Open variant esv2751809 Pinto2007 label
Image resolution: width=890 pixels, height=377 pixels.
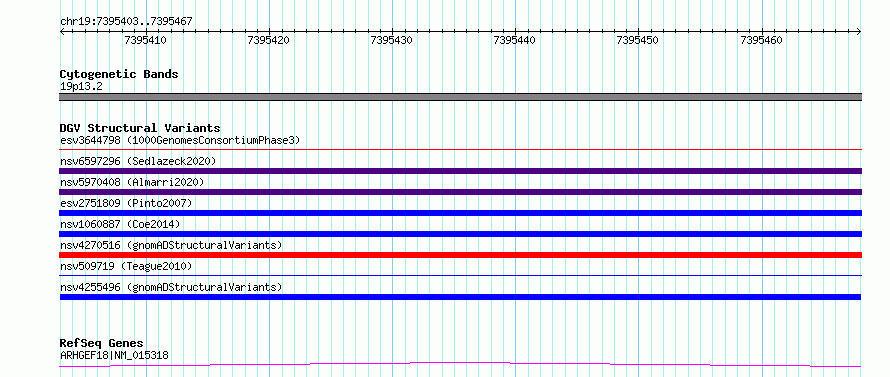[x=126, y=203]
